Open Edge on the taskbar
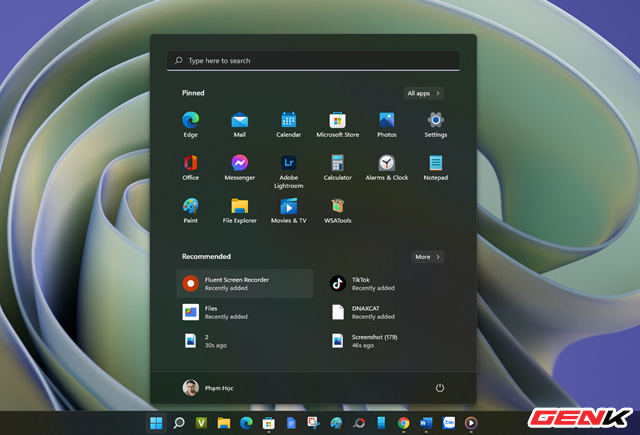640x435 pixels. coord(246,423)
